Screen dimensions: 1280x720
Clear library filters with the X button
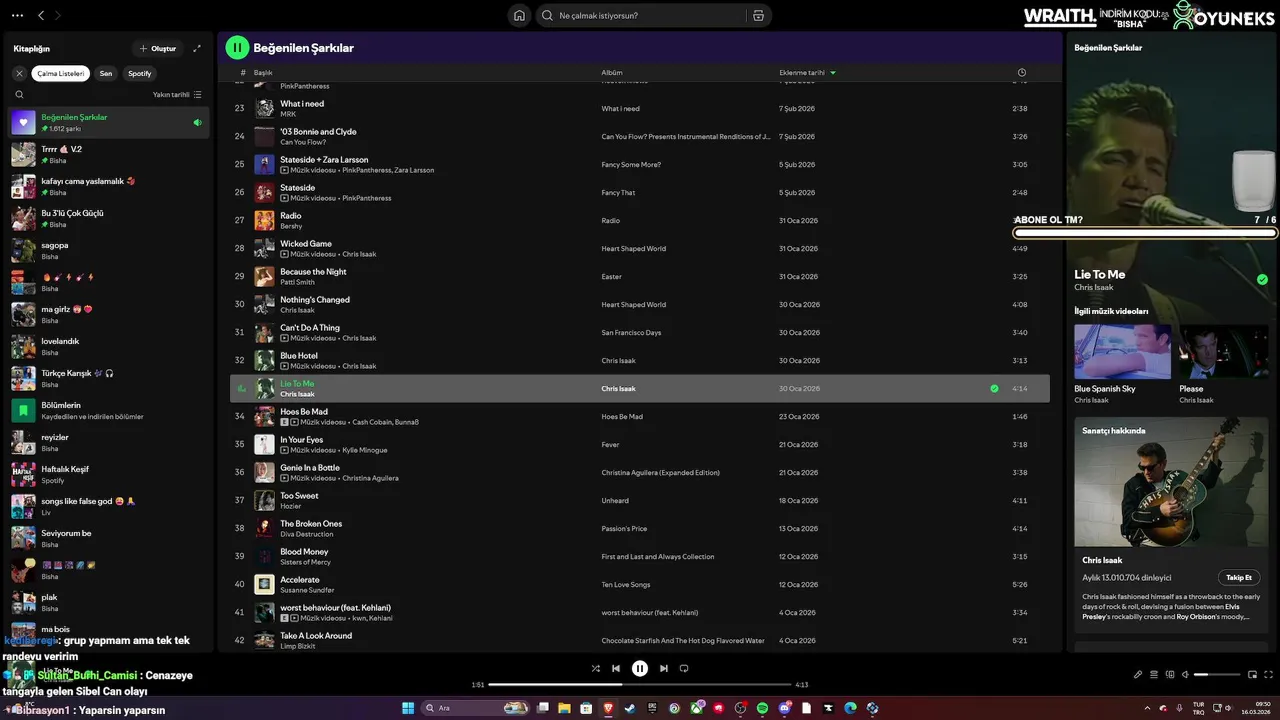(x=19, y=73)
